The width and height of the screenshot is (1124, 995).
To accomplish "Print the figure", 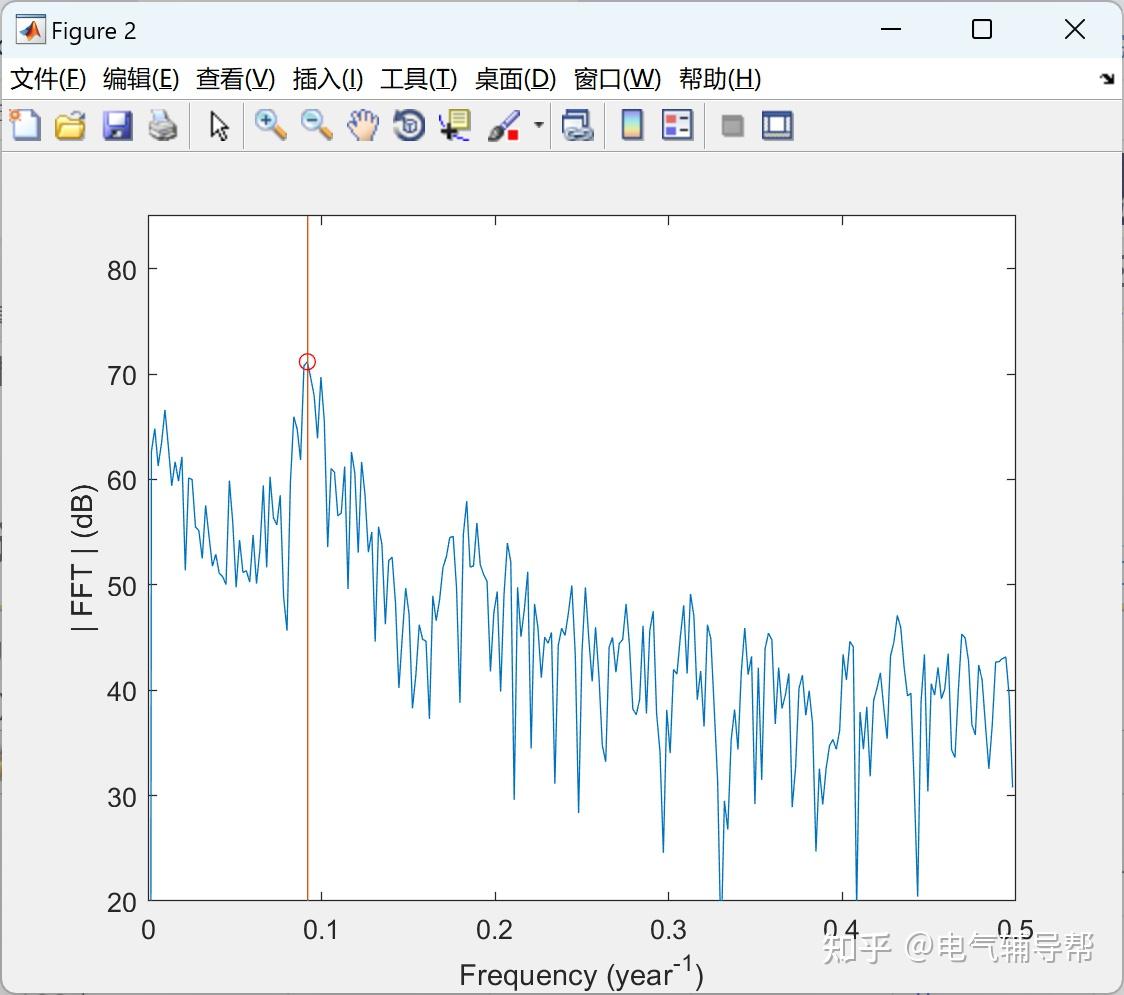I will (163, 125).
